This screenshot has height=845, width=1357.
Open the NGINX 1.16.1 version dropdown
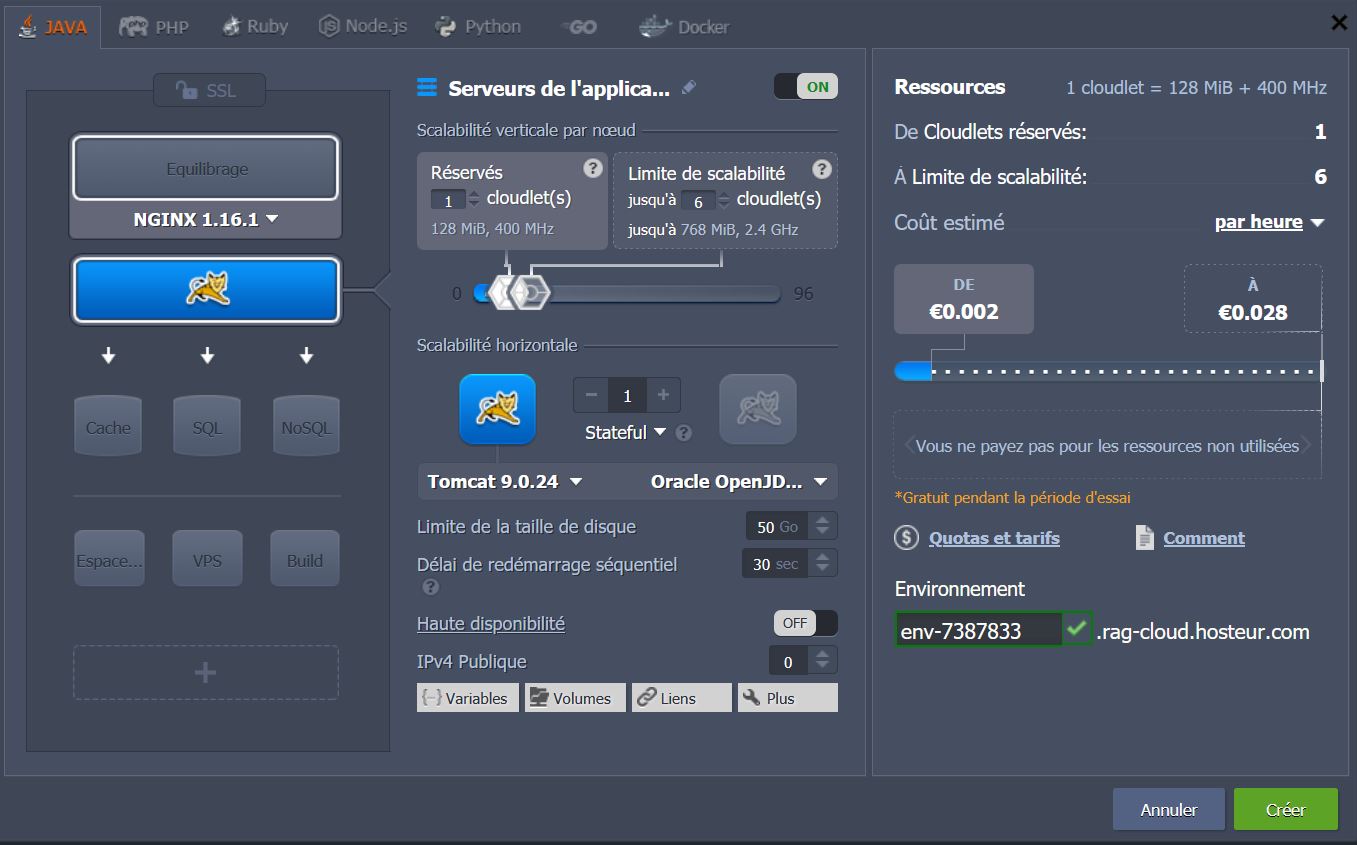206,220
